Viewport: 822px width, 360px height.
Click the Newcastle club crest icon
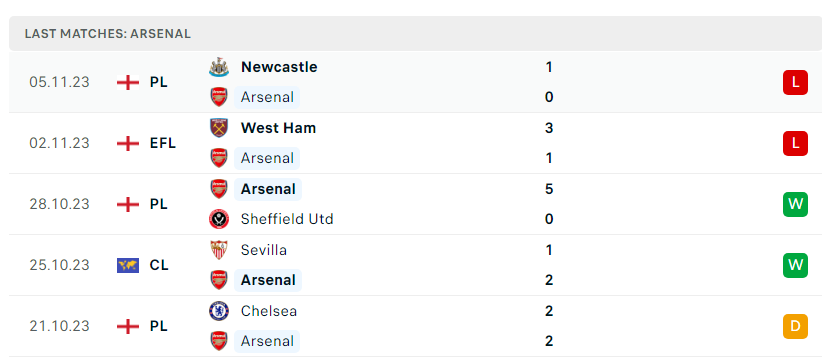pyautogui.click(x=219, y=67)
